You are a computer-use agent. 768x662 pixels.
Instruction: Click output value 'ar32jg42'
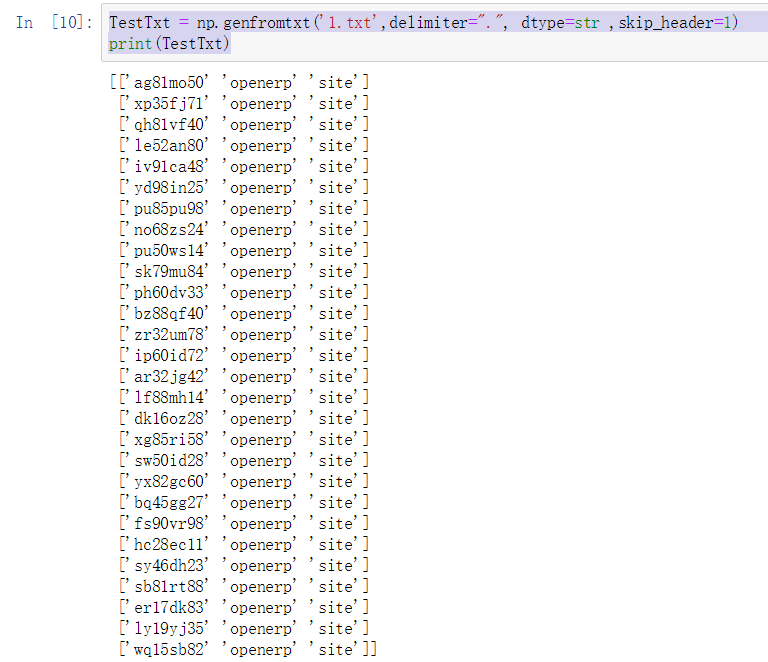169,377
